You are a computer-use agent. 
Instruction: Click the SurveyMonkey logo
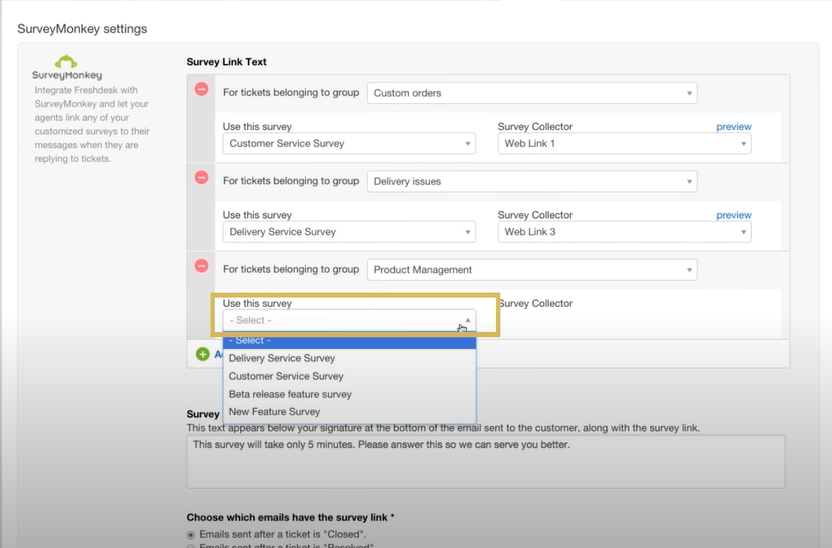coord(67,68)
